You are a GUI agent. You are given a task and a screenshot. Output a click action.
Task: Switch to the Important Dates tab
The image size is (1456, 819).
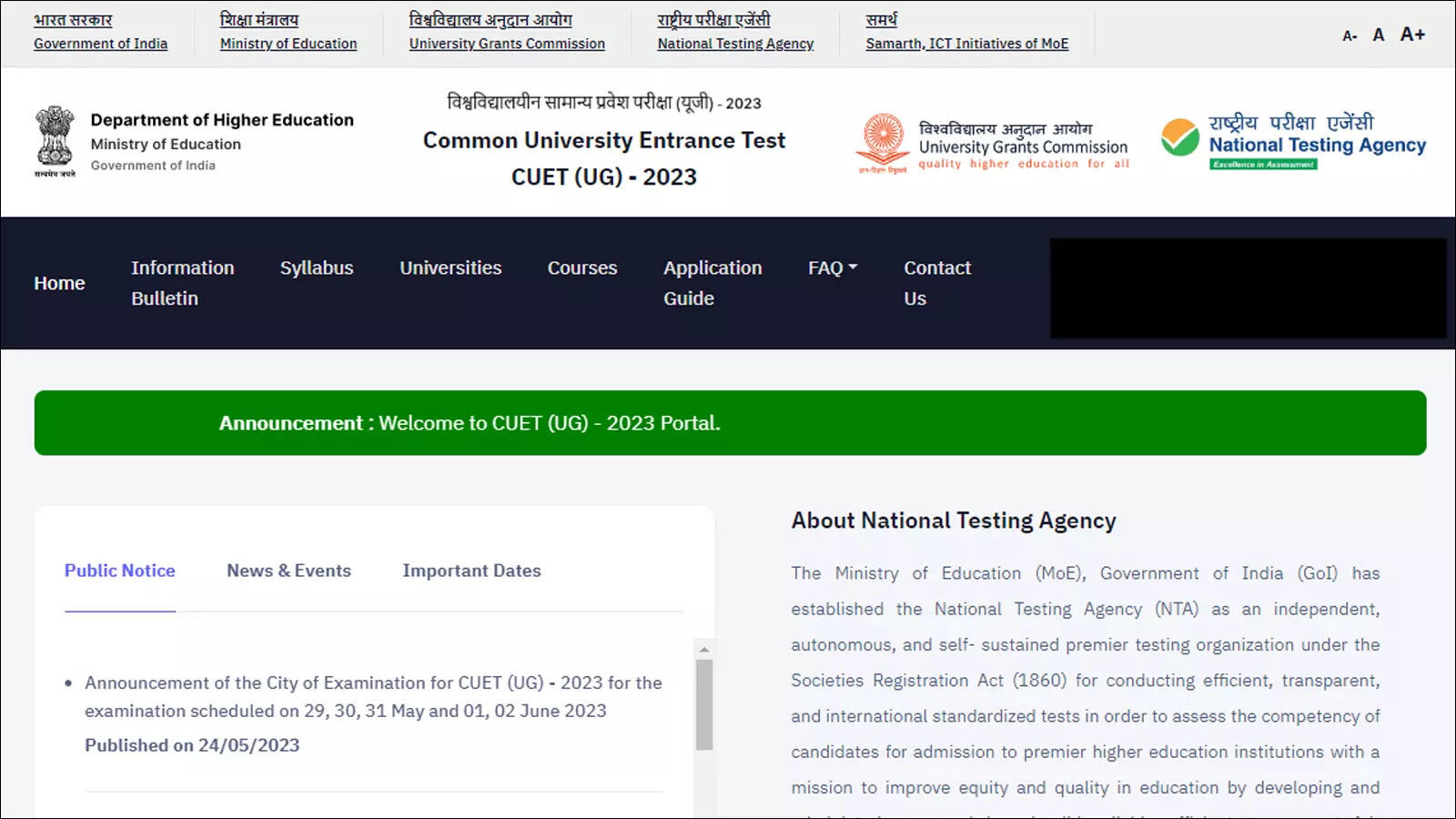tap(471, 571)
